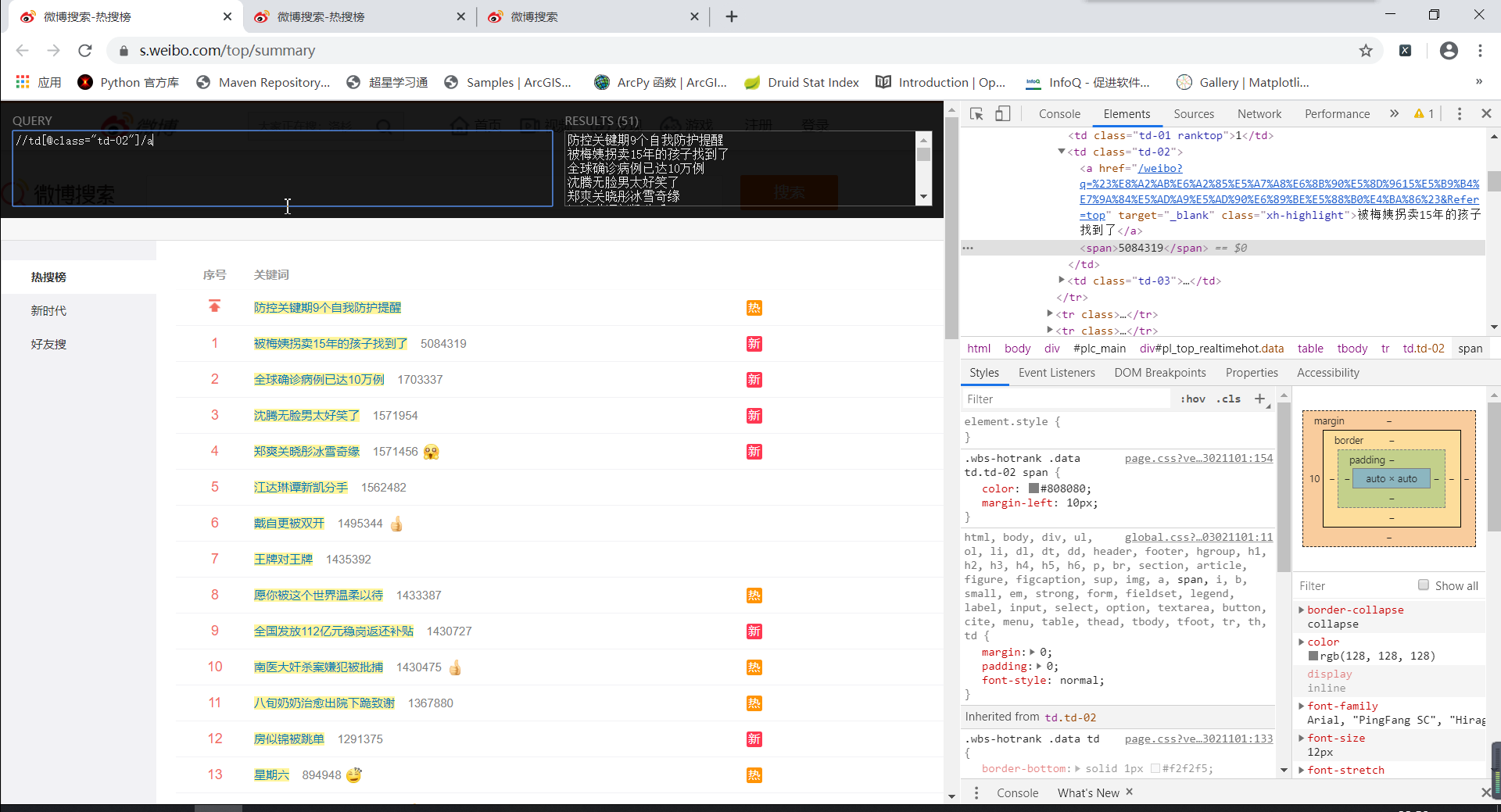The width and height of the screenshot is (1501, 812).
Task: Click the 热 badge beside 防控关键期9个自我防护提醒
Action: (754, 308)
